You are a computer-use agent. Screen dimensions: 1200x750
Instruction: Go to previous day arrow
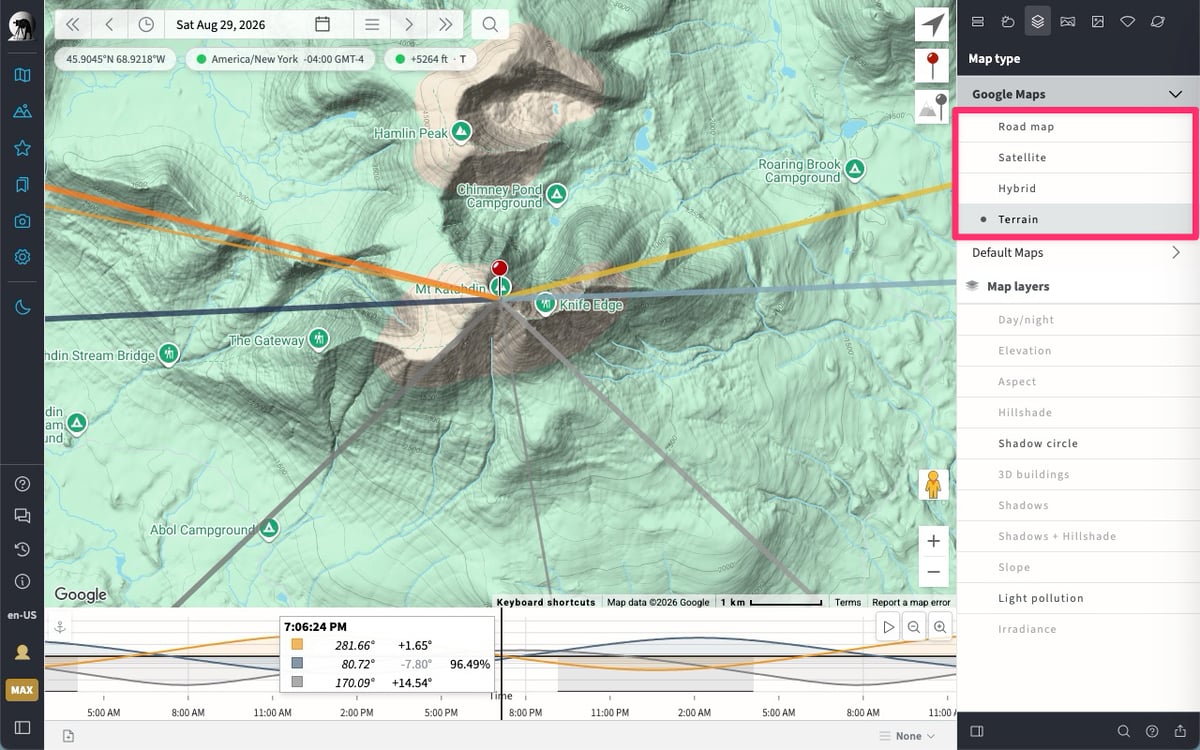click(108, 24)
